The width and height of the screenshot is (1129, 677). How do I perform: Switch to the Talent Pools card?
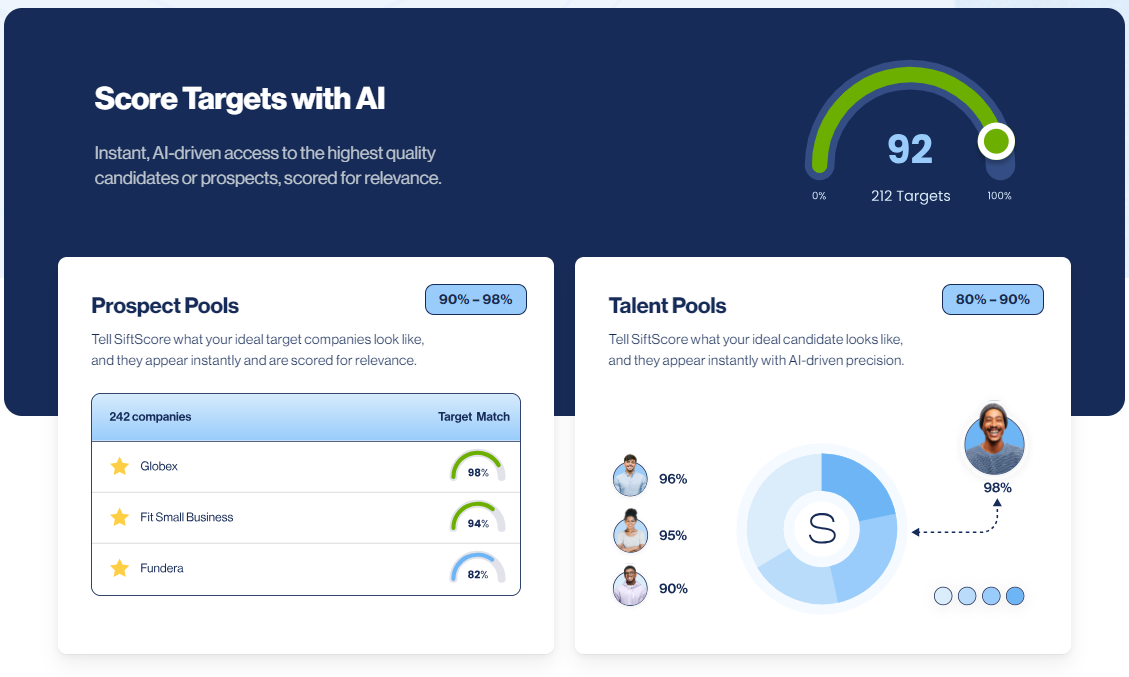tap(667, 306)
